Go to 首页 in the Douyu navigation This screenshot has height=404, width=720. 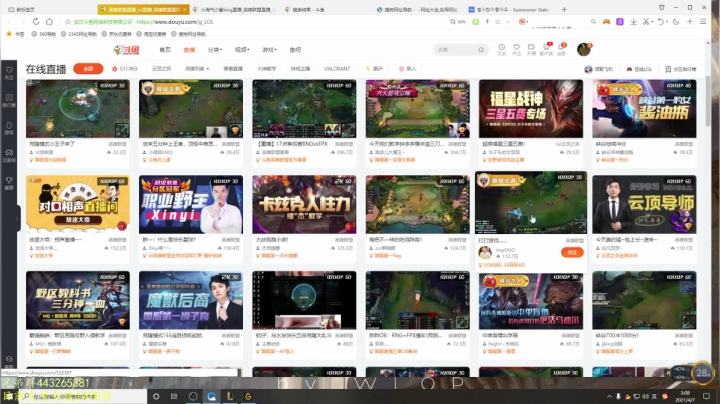point(165,50)
